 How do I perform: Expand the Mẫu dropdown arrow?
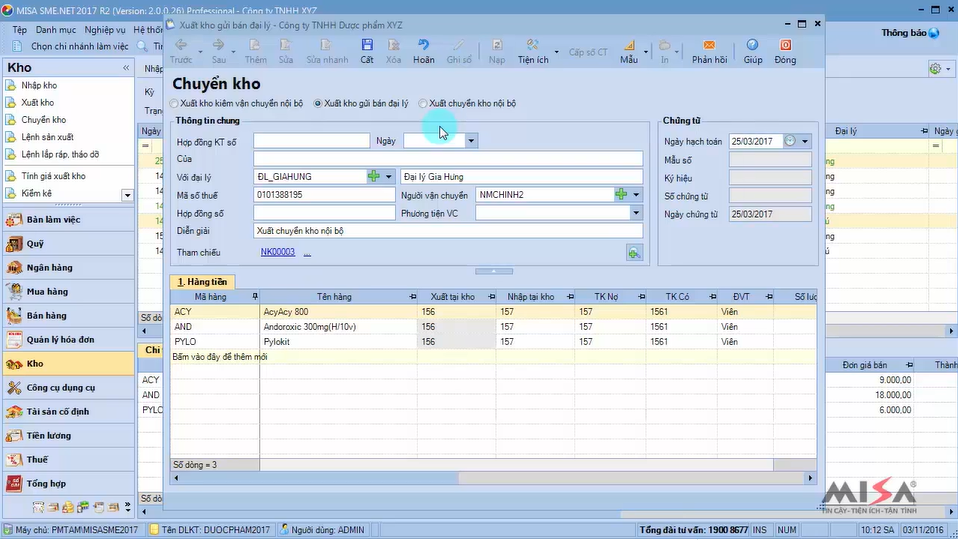(645, 52)
